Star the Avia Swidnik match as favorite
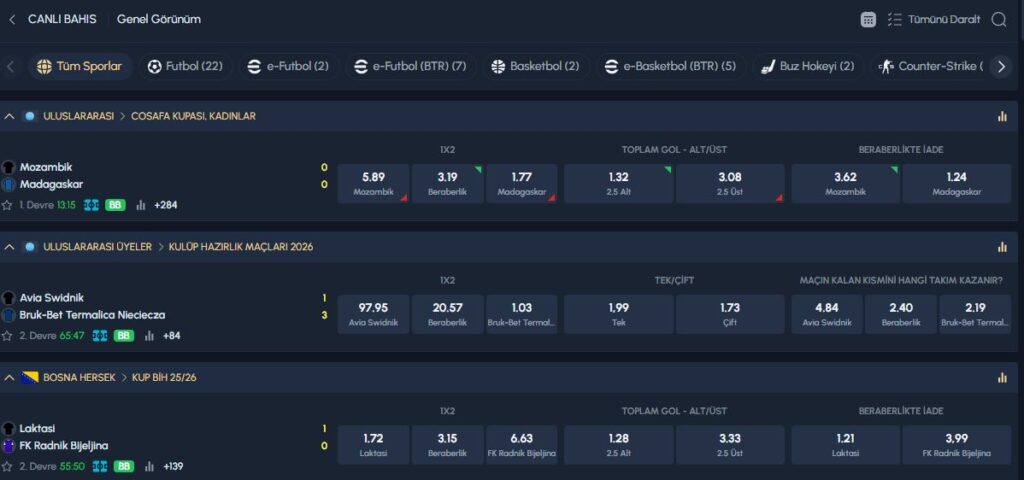 click(x=8, y=336)
